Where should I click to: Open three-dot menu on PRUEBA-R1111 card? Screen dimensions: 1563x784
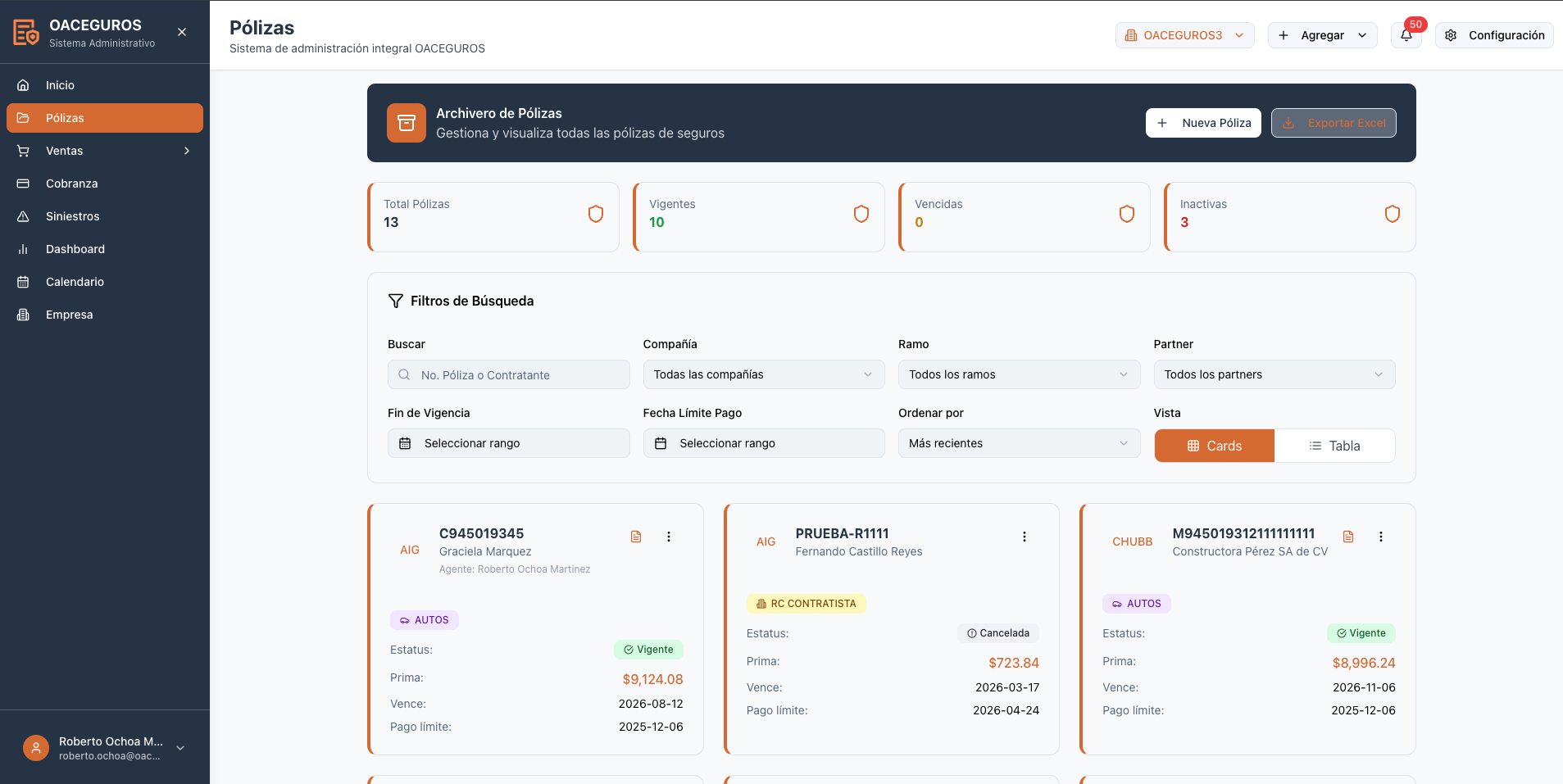coord(1025,537)
